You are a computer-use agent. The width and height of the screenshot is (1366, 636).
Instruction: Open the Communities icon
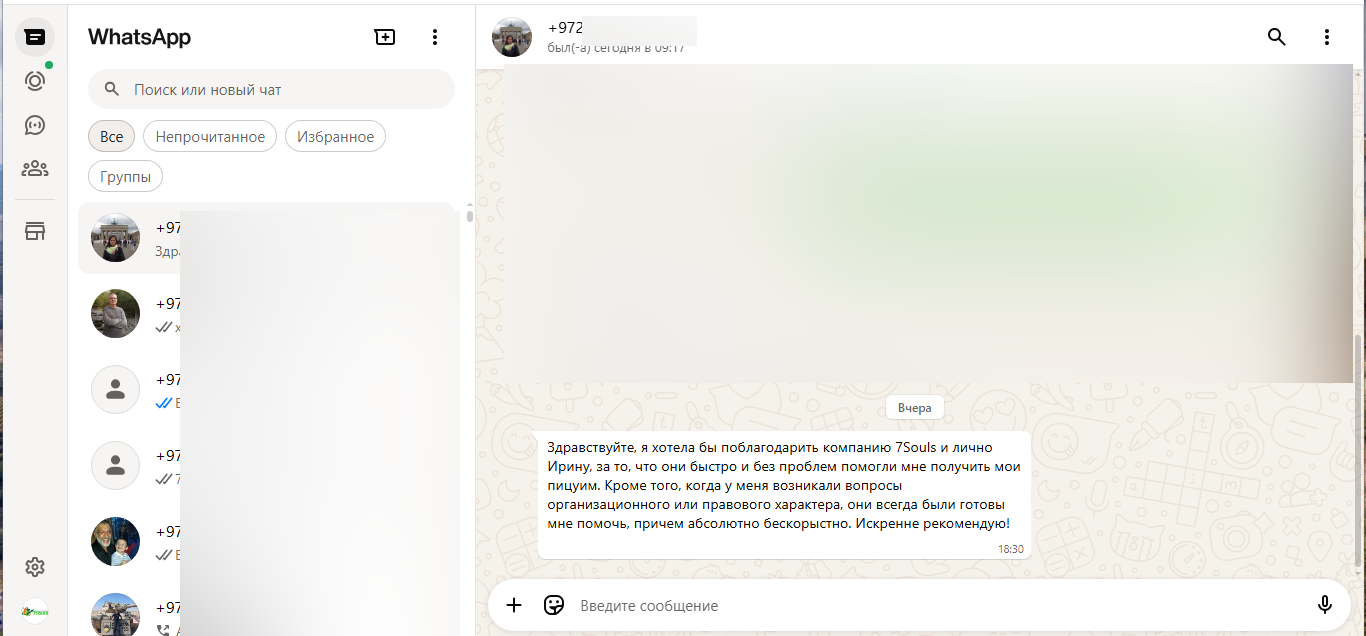(x=35, y=168)
